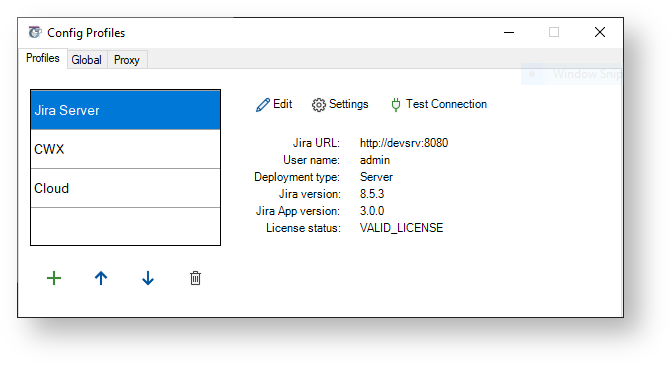Move the profile up with the up arrow

point(101,278)
